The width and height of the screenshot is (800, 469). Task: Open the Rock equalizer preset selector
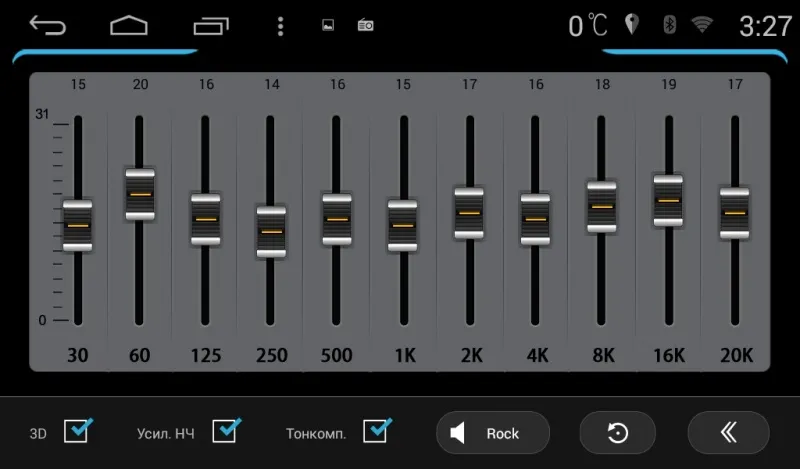pos(493,433)
